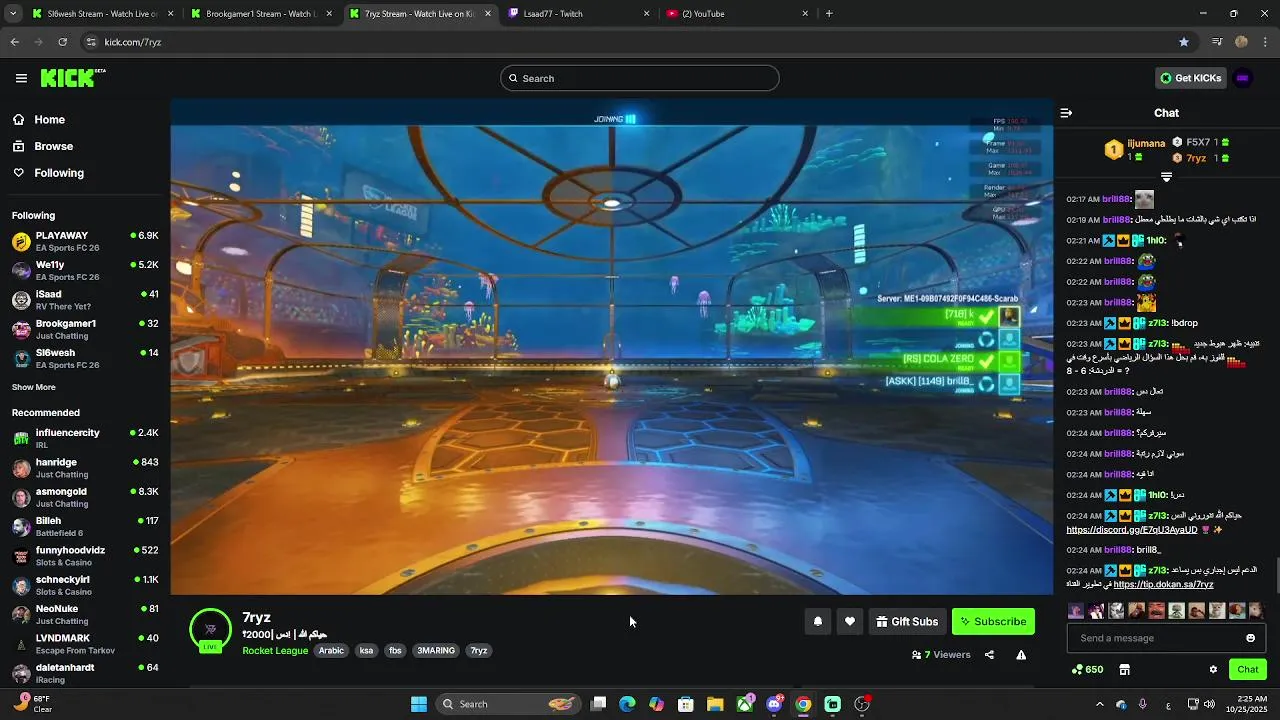Open Brookgamer1 channel in sidebar
The height and width of the screenshot is (720, 1280).
point(85,329)
